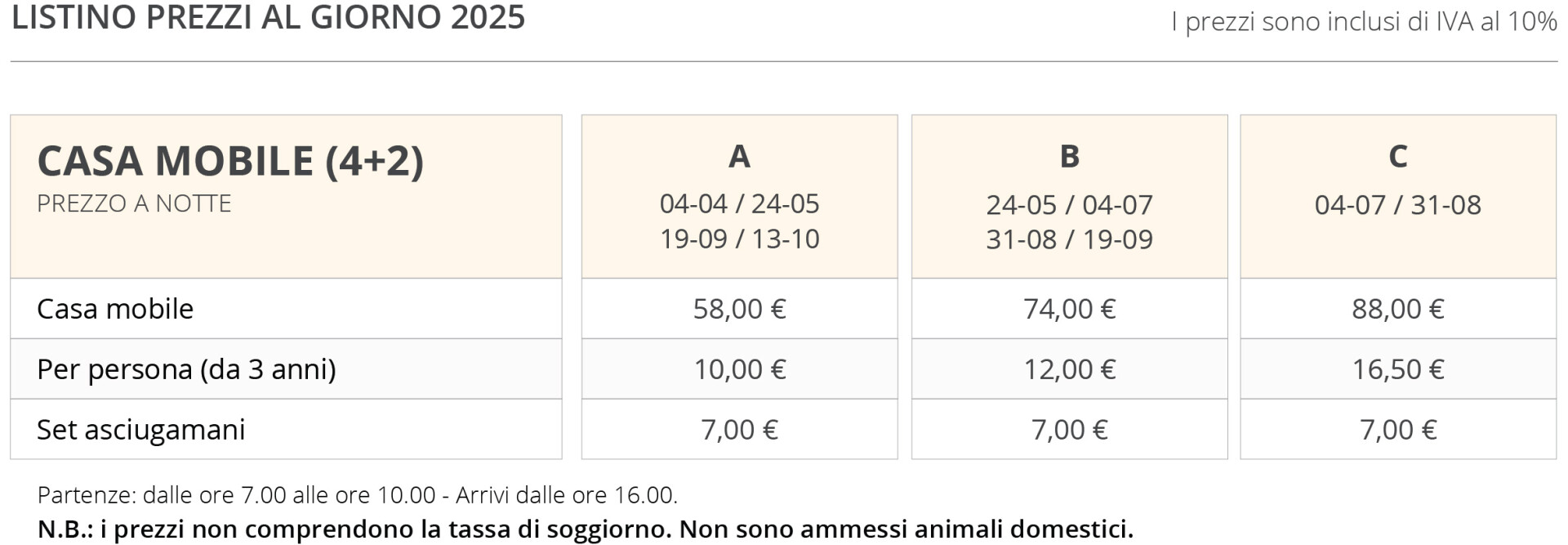Click the 74,00 € price cell
This screenshot has height=545, width=1568.
pyautogui.click(x=1069, y=309)
